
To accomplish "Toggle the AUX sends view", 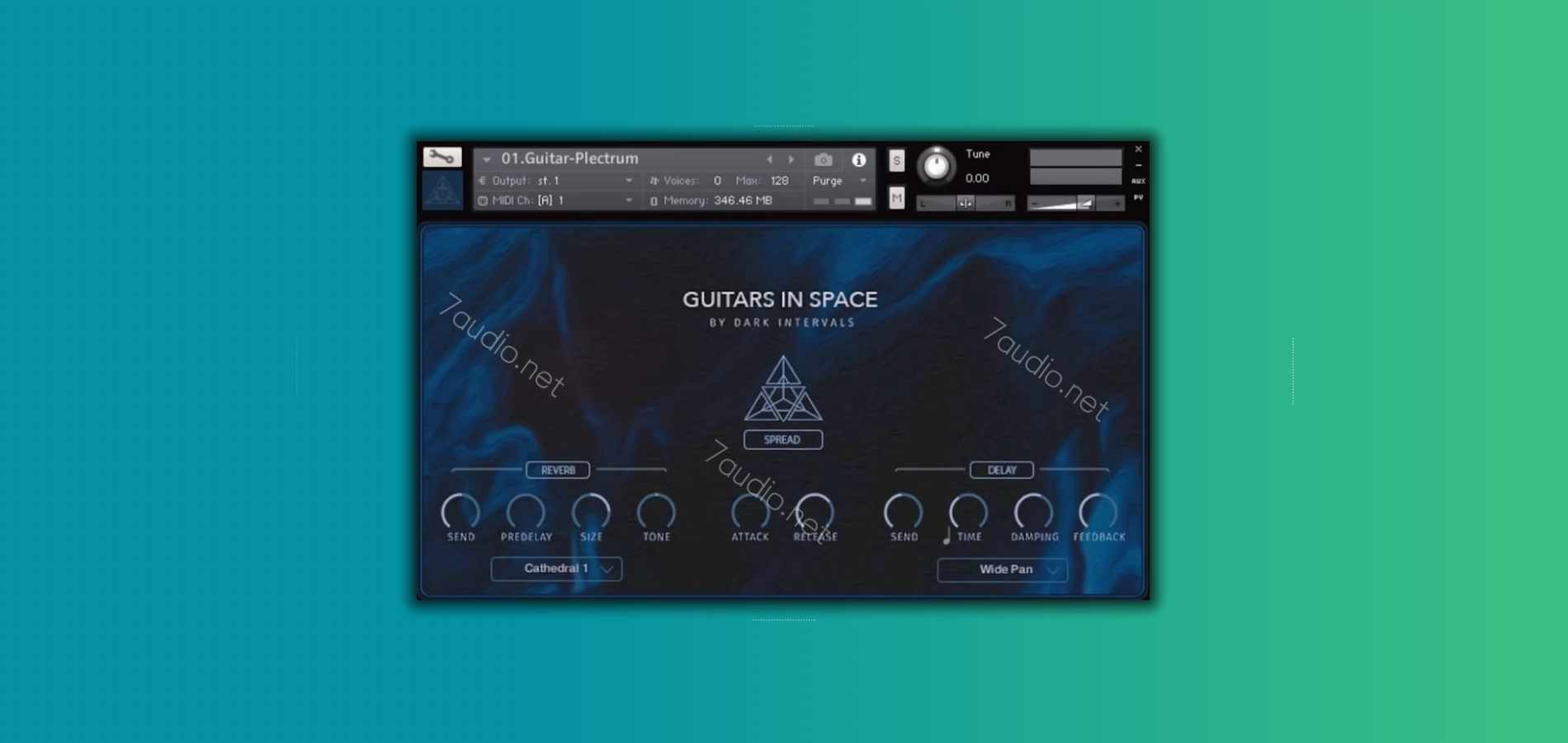I will pos(1138,181).
